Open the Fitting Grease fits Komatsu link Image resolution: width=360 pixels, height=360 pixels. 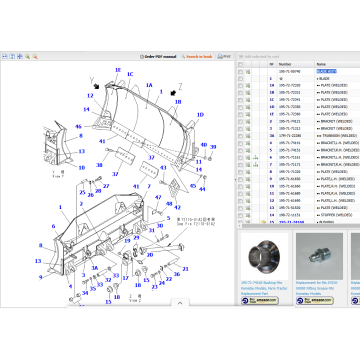(318, 288)
